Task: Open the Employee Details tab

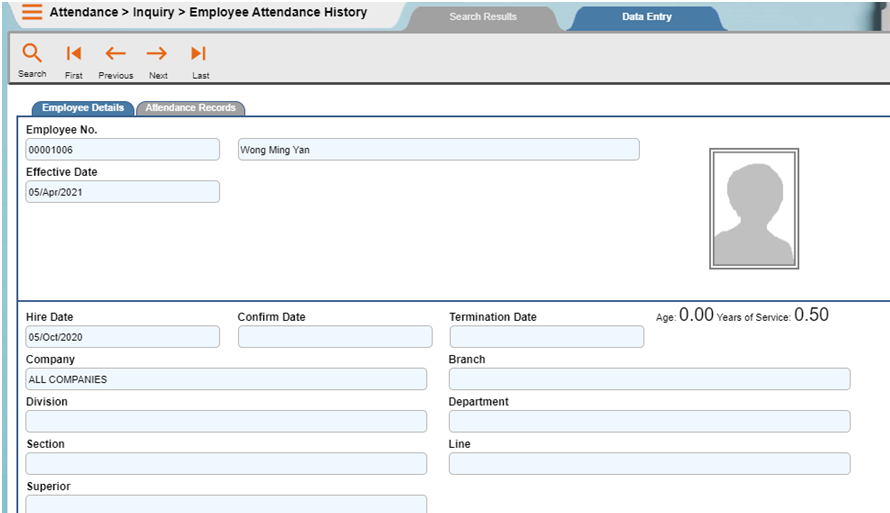Action: pos(83,108)
